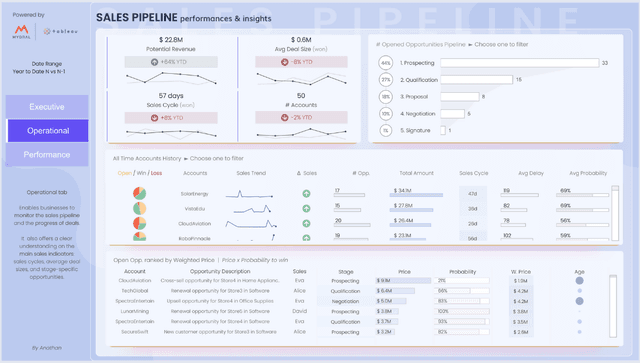Viewport: 640px width, 363px height.
Task: Select the VistaEdu account name
Action: coord(195,209)
